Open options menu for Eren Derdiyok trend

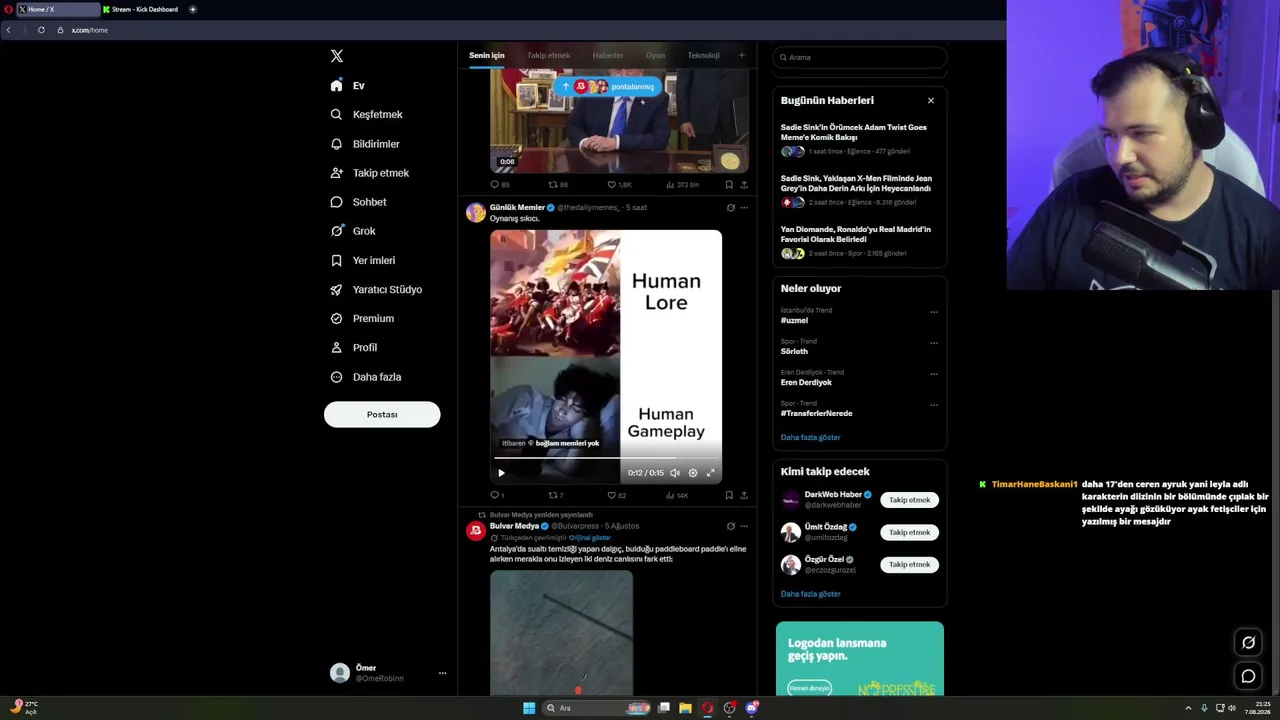pos(934,374)
